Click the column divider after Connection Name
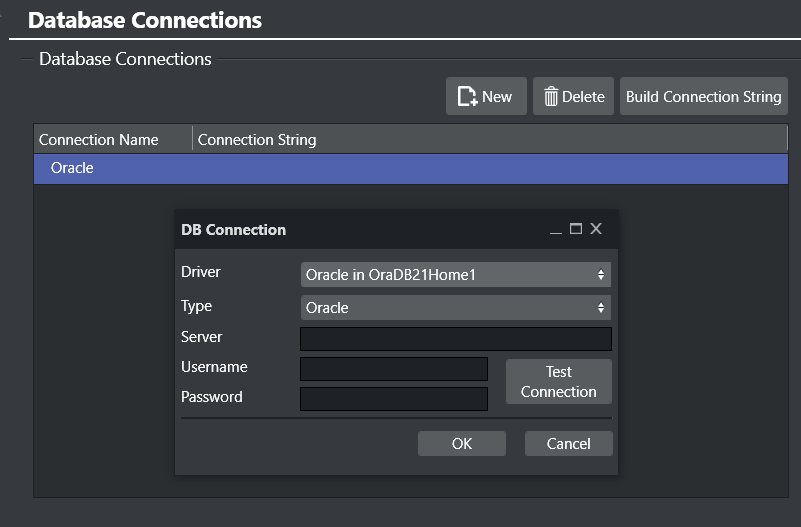This screenshot has height=527, width=801. (x=192, y=140)
